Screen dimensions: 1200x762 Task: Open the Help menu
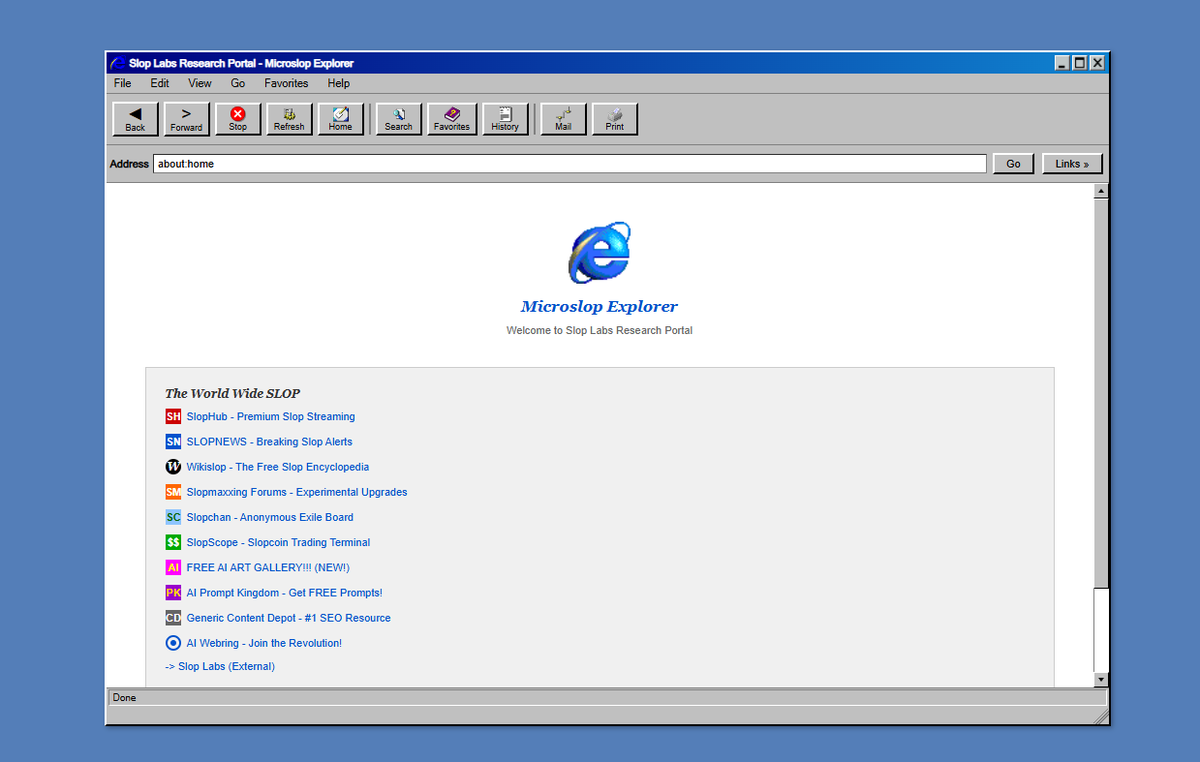click(x=339, y=83)
